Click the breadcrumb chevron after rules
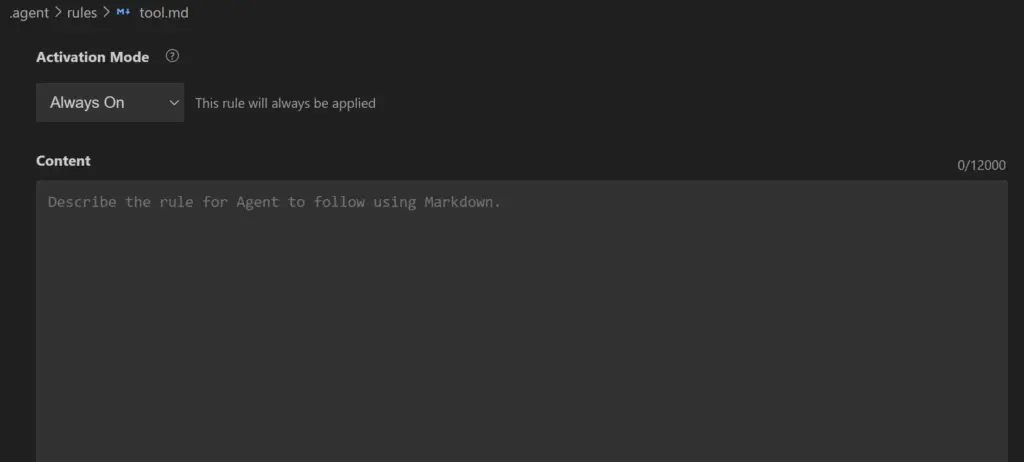Viewport: 1024px width, 462px height. coord(106,13)
